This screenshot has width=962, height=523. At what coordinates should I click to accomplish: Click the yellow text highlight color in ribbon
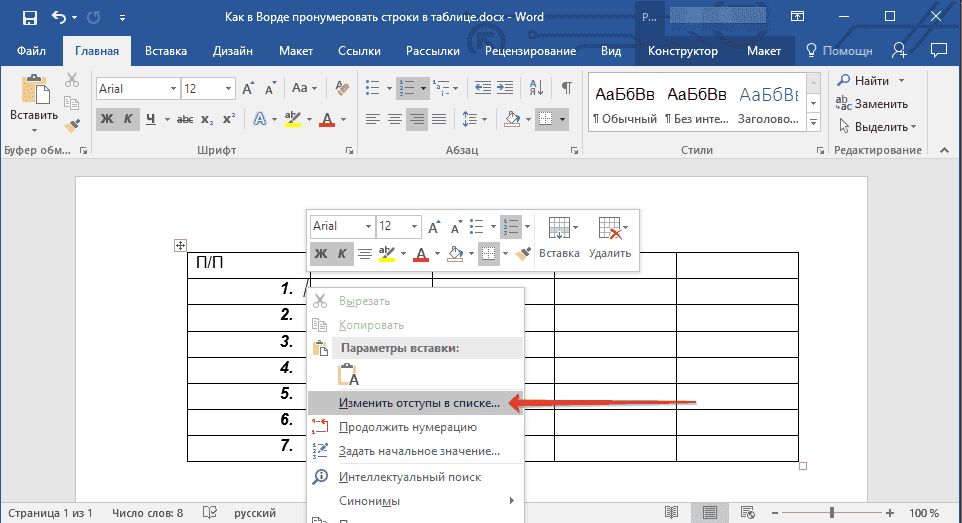(292, 119)
